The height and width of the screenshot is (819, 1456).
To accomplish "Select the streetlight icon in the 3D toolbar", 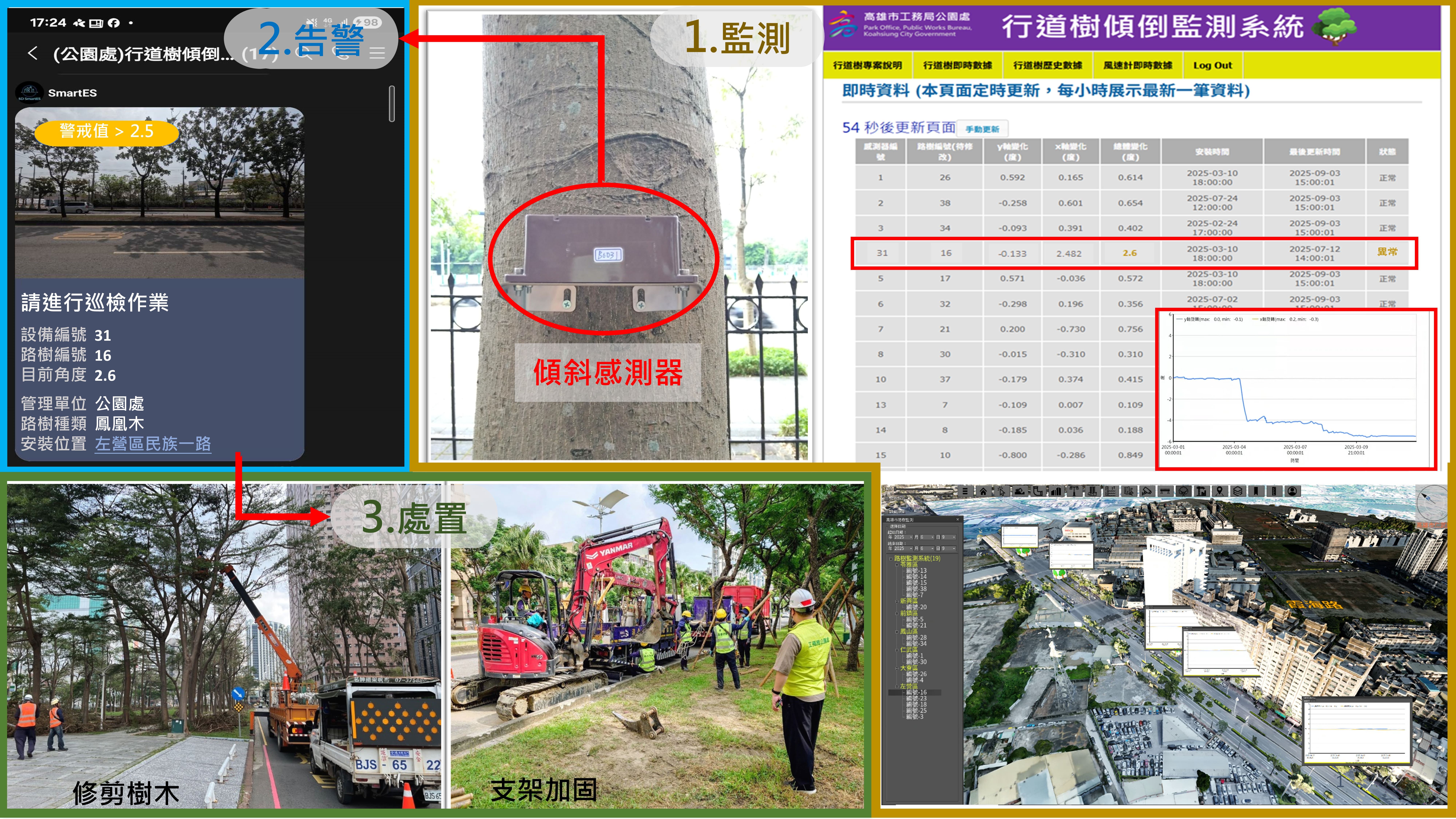I will click(1075, 492).
